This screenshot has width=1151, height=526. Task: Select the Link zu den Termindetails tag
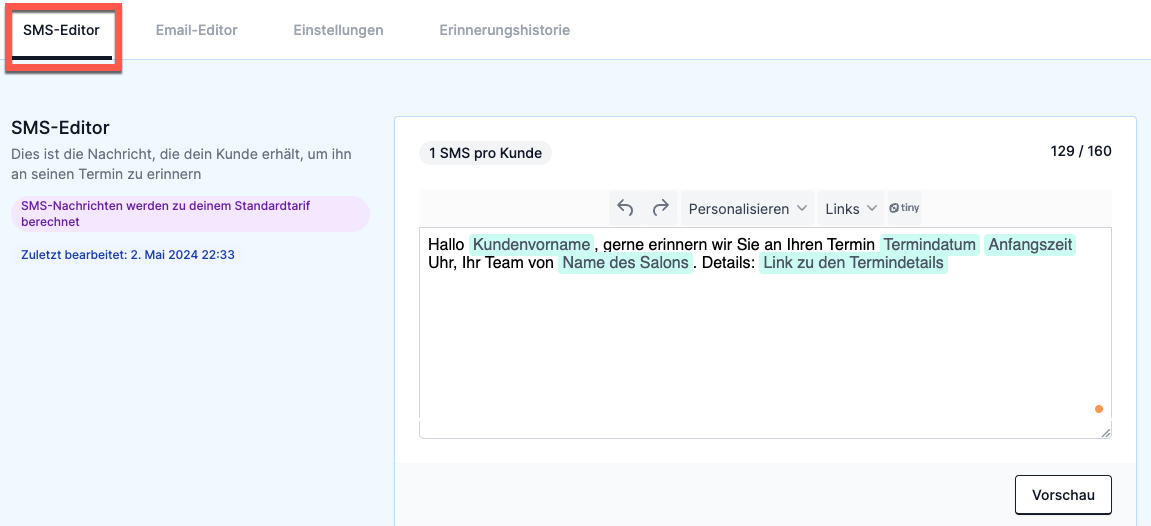(x=854, y=263)
